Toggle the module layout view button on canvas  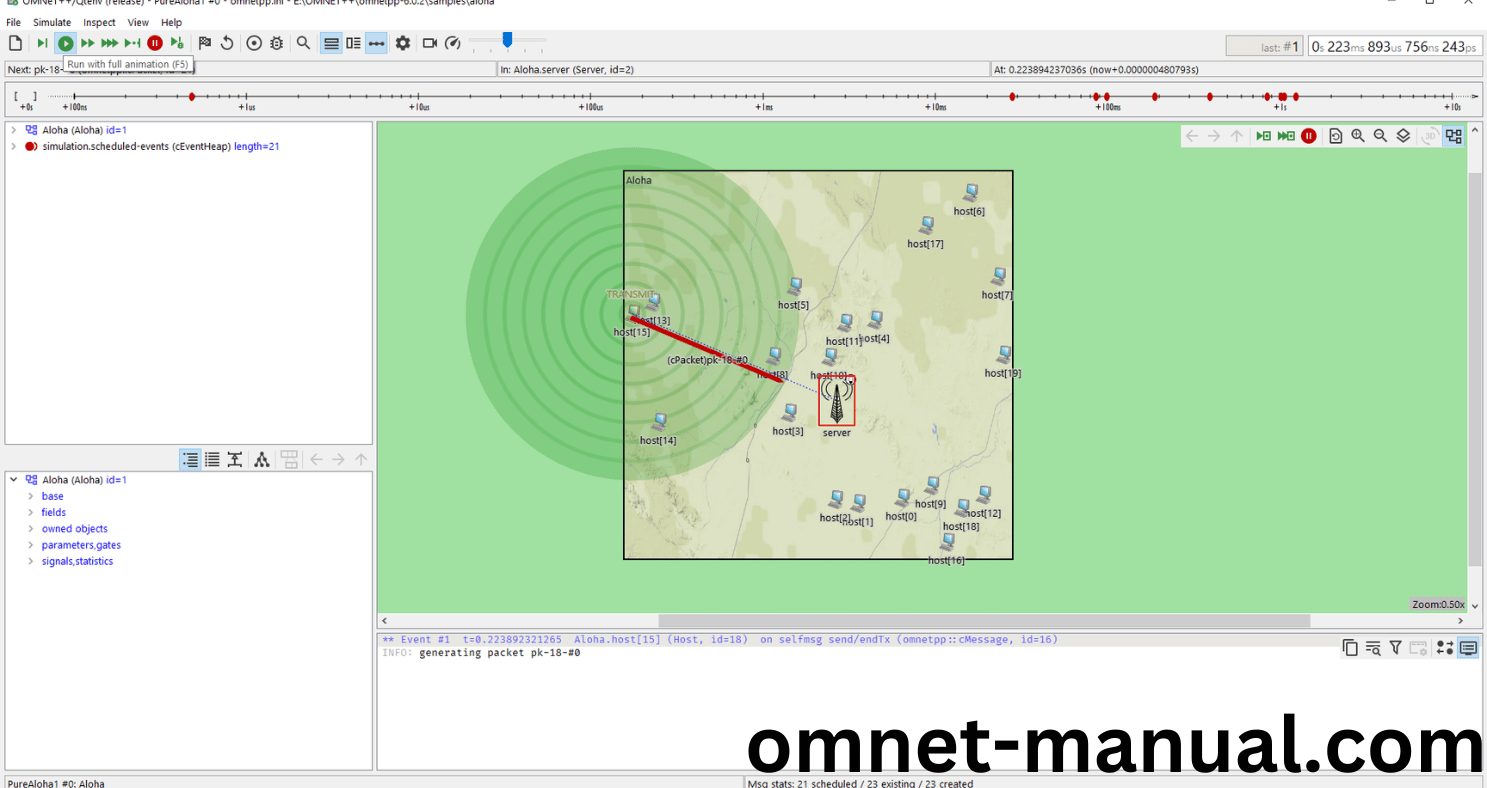pos(1453,136)
